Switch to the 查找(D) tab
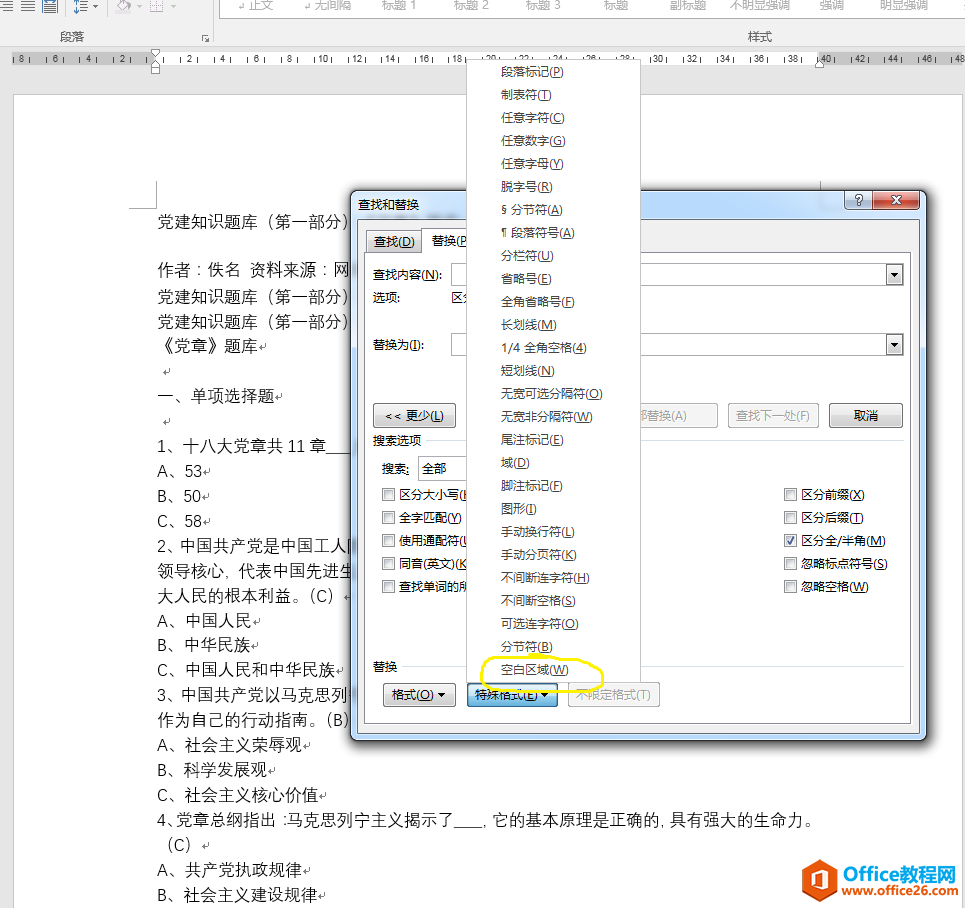Viewport: 965px width, 908px height. point(394,242)
